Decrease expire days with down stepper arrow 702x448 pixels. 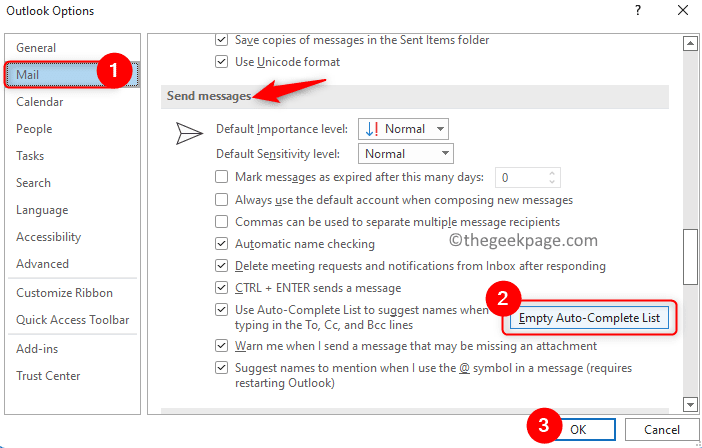tap(552, 182)
